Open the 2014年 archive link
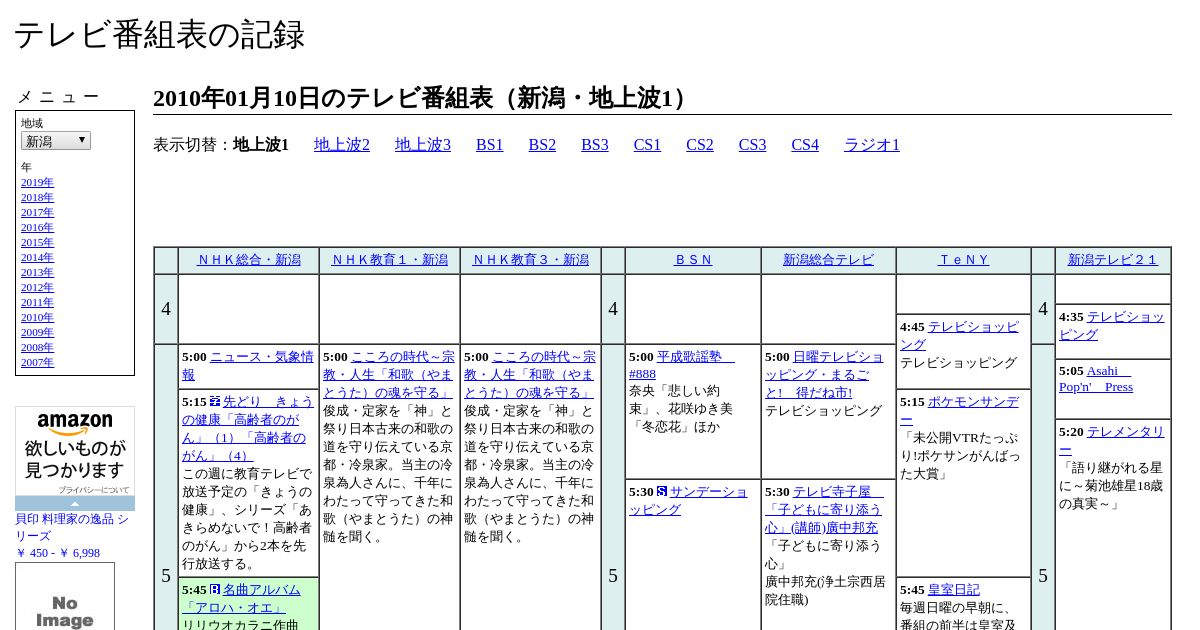 coord(37,257)
